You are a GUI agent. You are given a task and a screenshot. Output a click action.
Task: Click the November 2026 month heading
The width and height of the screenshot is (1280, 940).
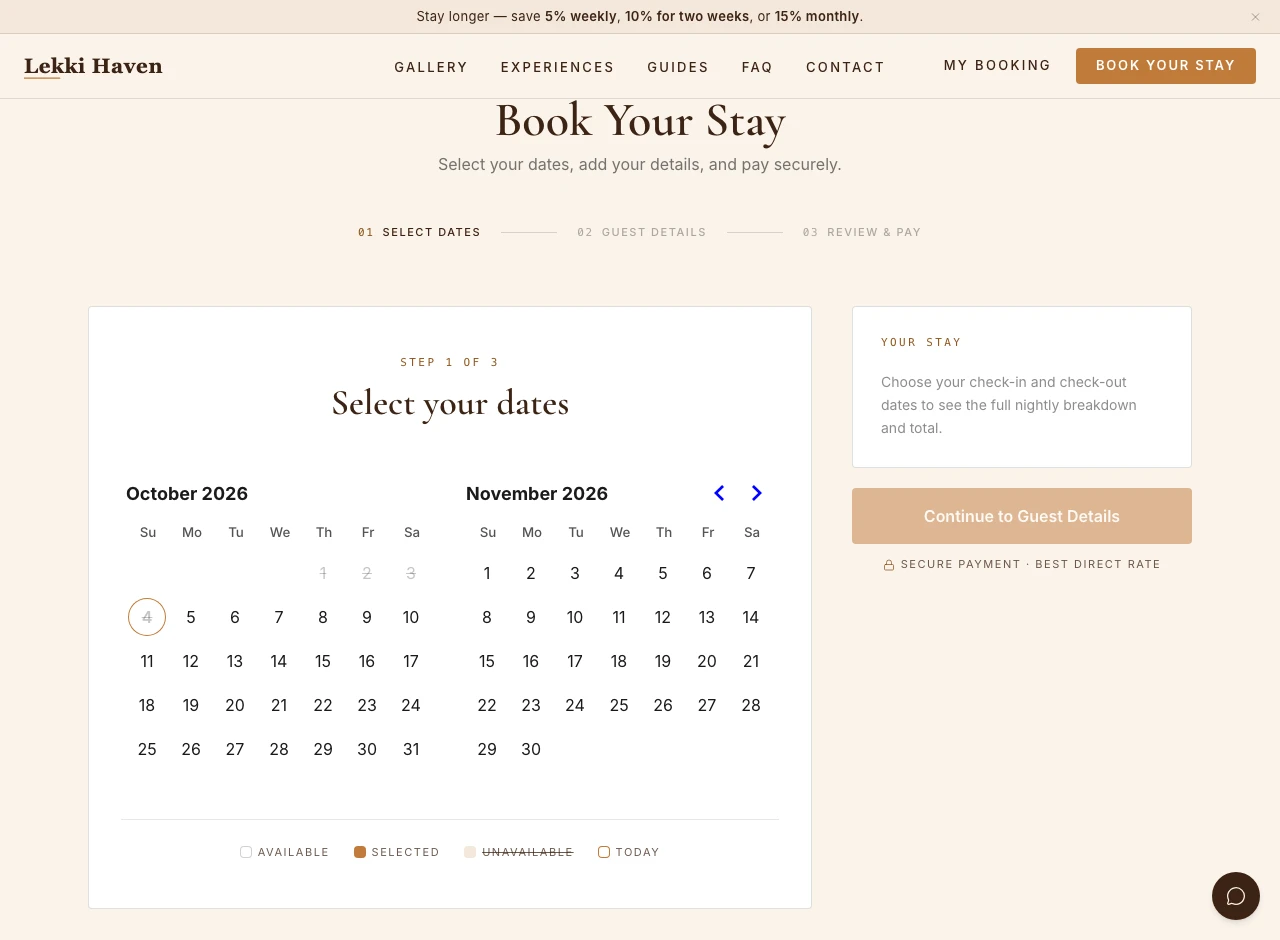tap(537, 493)
